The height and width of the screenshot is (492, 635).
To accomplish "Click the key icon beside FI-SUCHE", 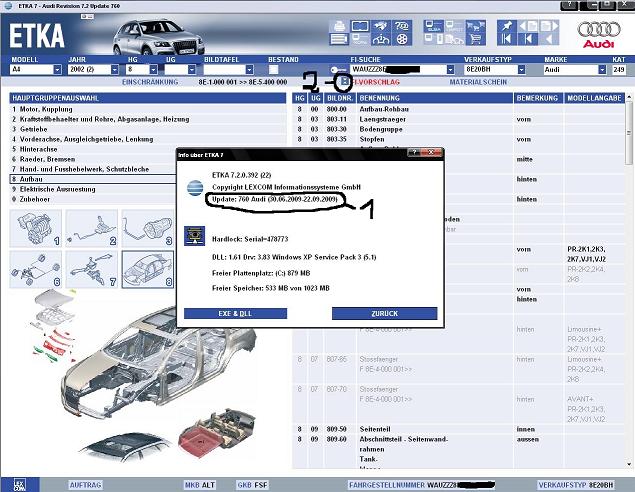I will click(338, 70).
